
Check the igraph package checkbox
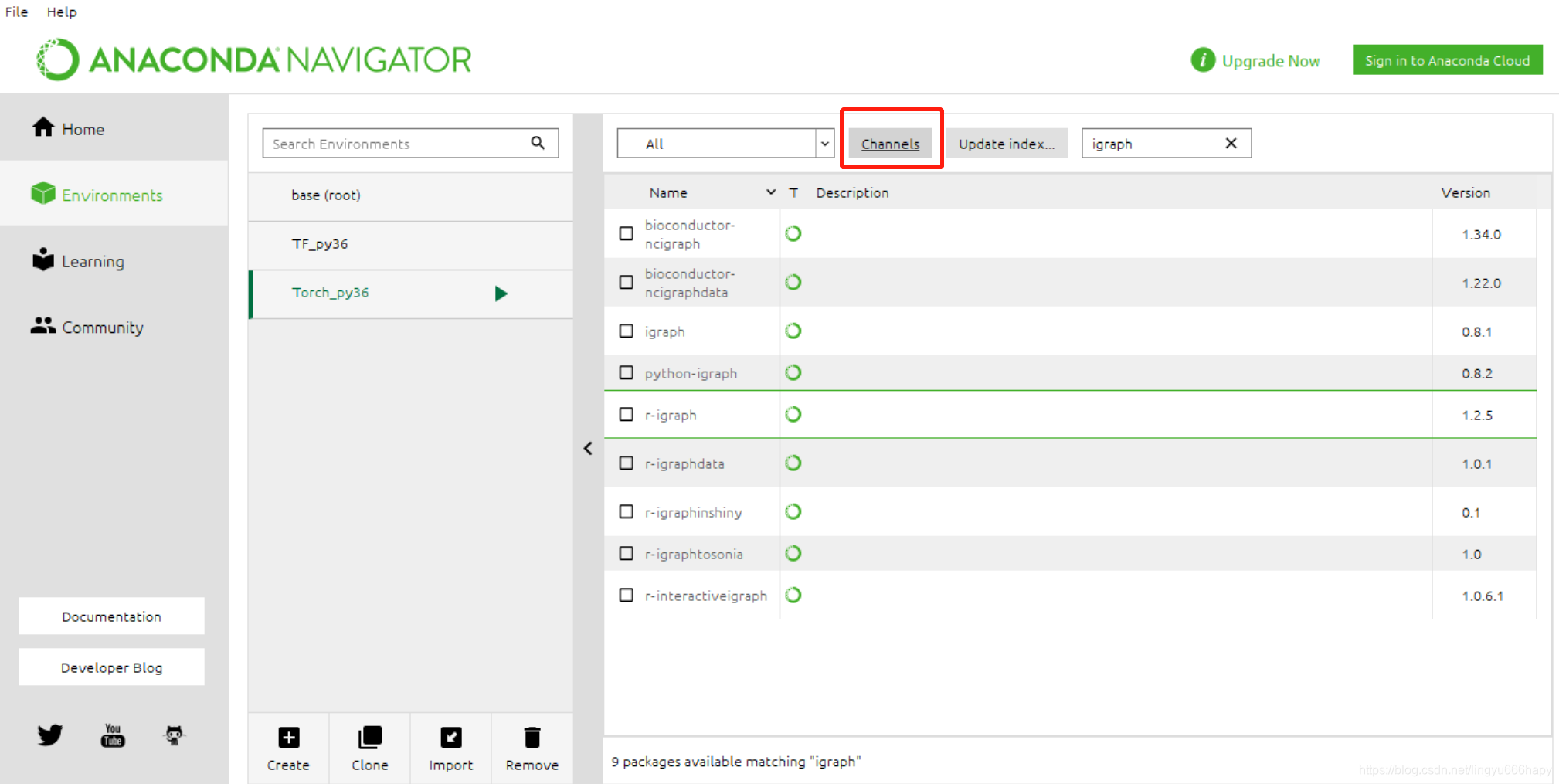point(627,331)
